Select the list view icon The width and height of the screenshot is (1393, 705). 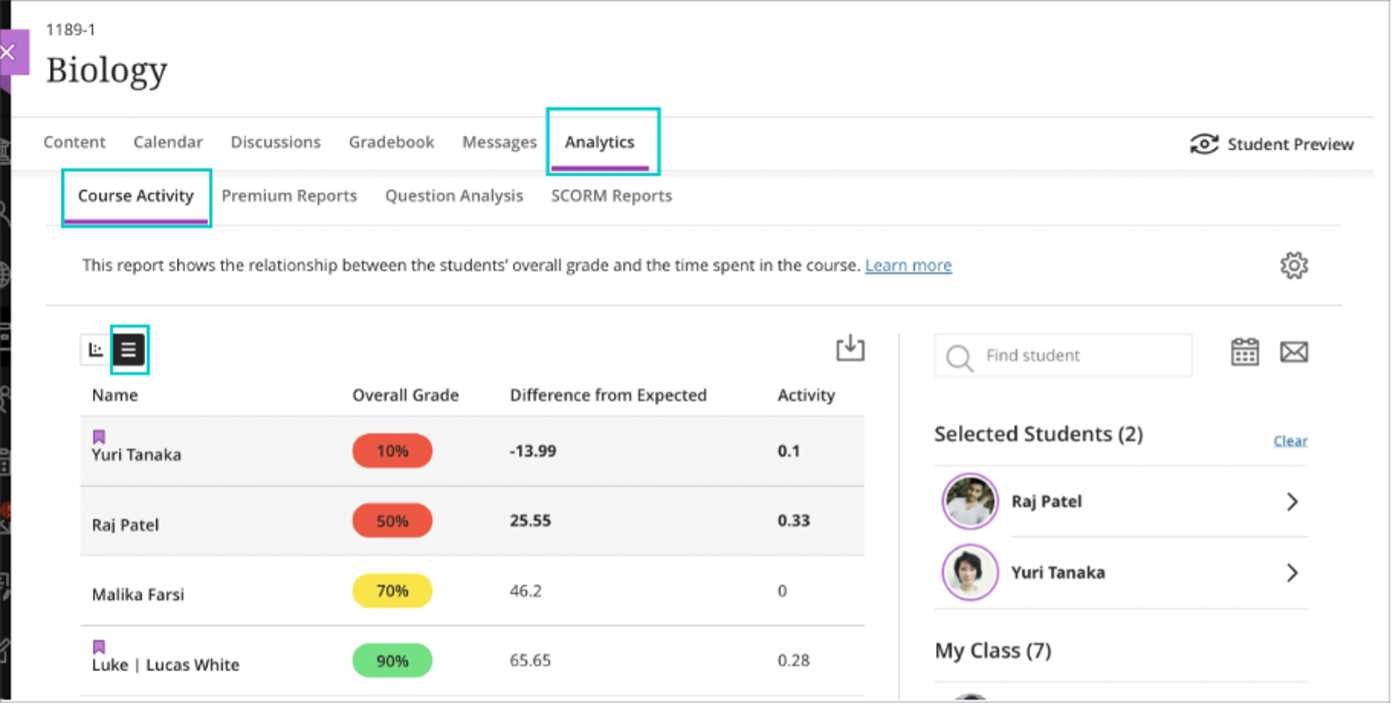click(x=130, y=350)
